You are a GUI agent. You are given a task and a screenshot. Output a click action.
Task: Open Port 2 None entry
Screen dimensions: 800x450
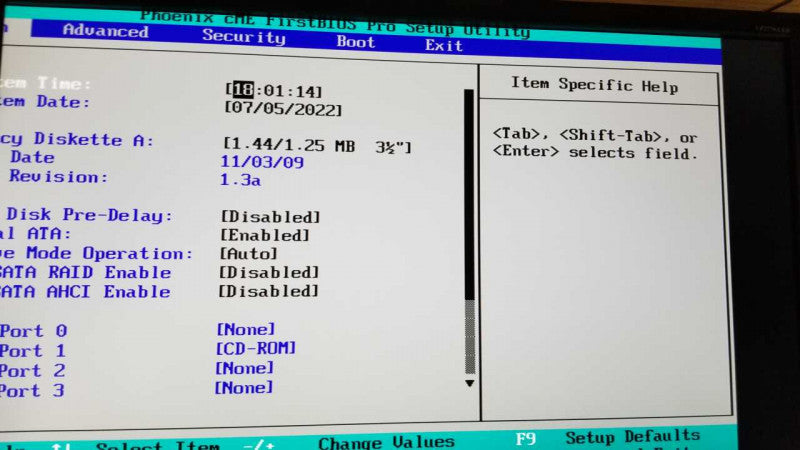(244, 368)
